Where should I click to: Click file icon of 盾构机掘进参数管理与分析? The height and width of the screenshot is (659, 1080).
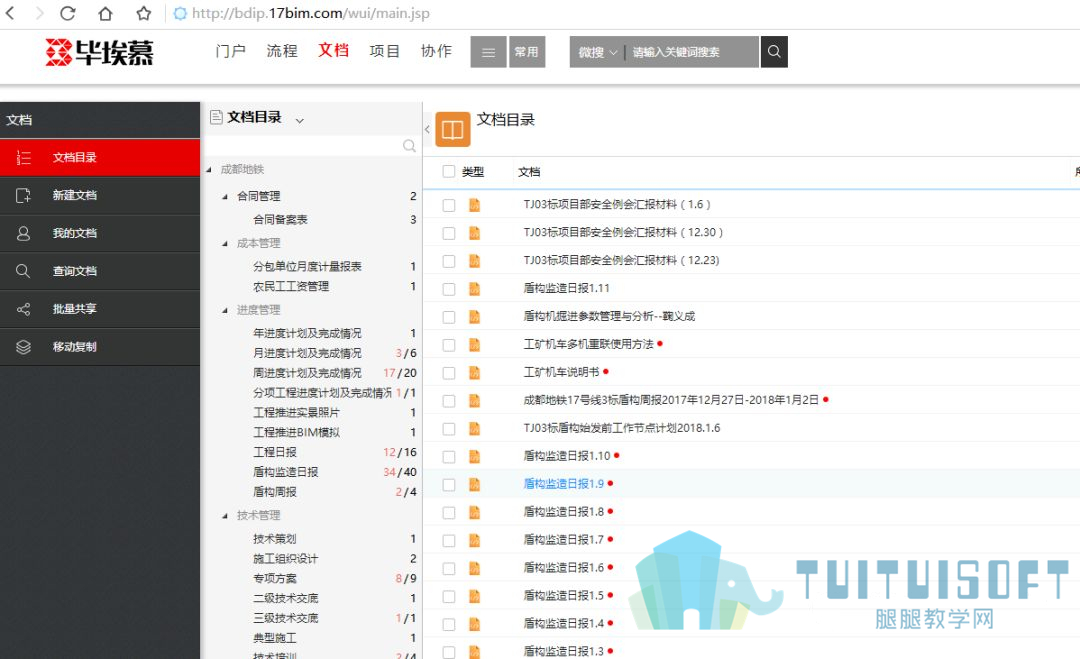coord(475,317)
